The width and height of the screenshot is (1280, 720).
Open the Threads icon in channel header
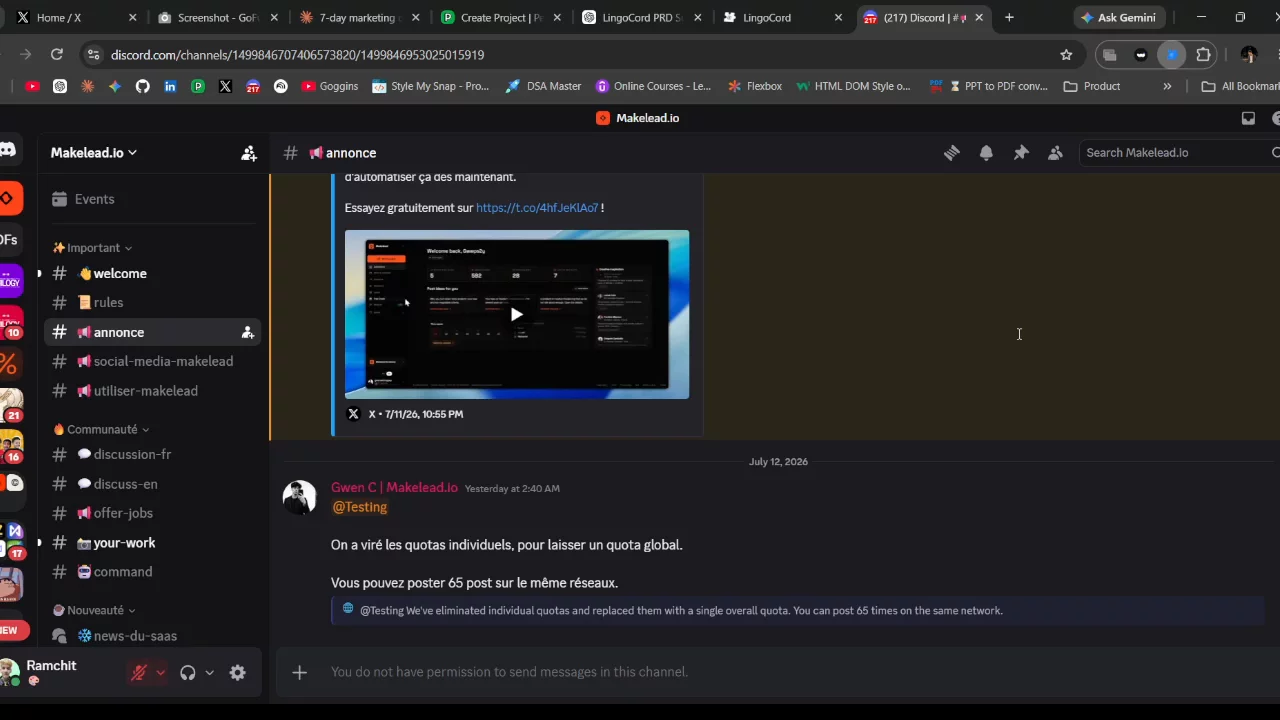(951, 153)
